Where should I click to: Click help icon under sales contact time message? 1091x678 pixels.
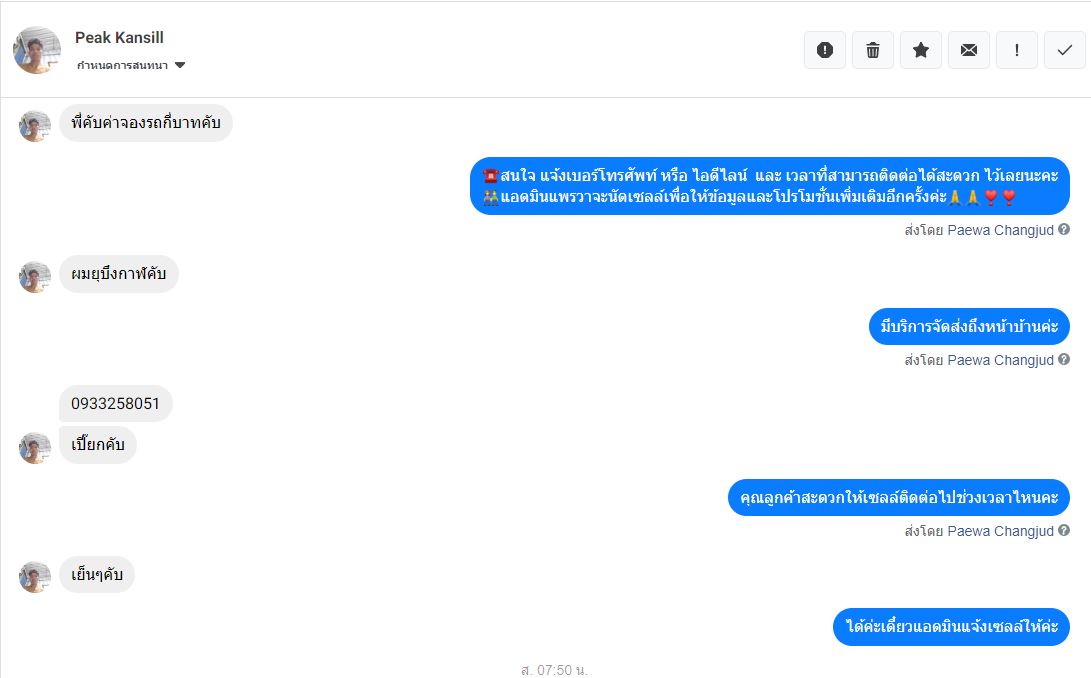point(1064,530)
